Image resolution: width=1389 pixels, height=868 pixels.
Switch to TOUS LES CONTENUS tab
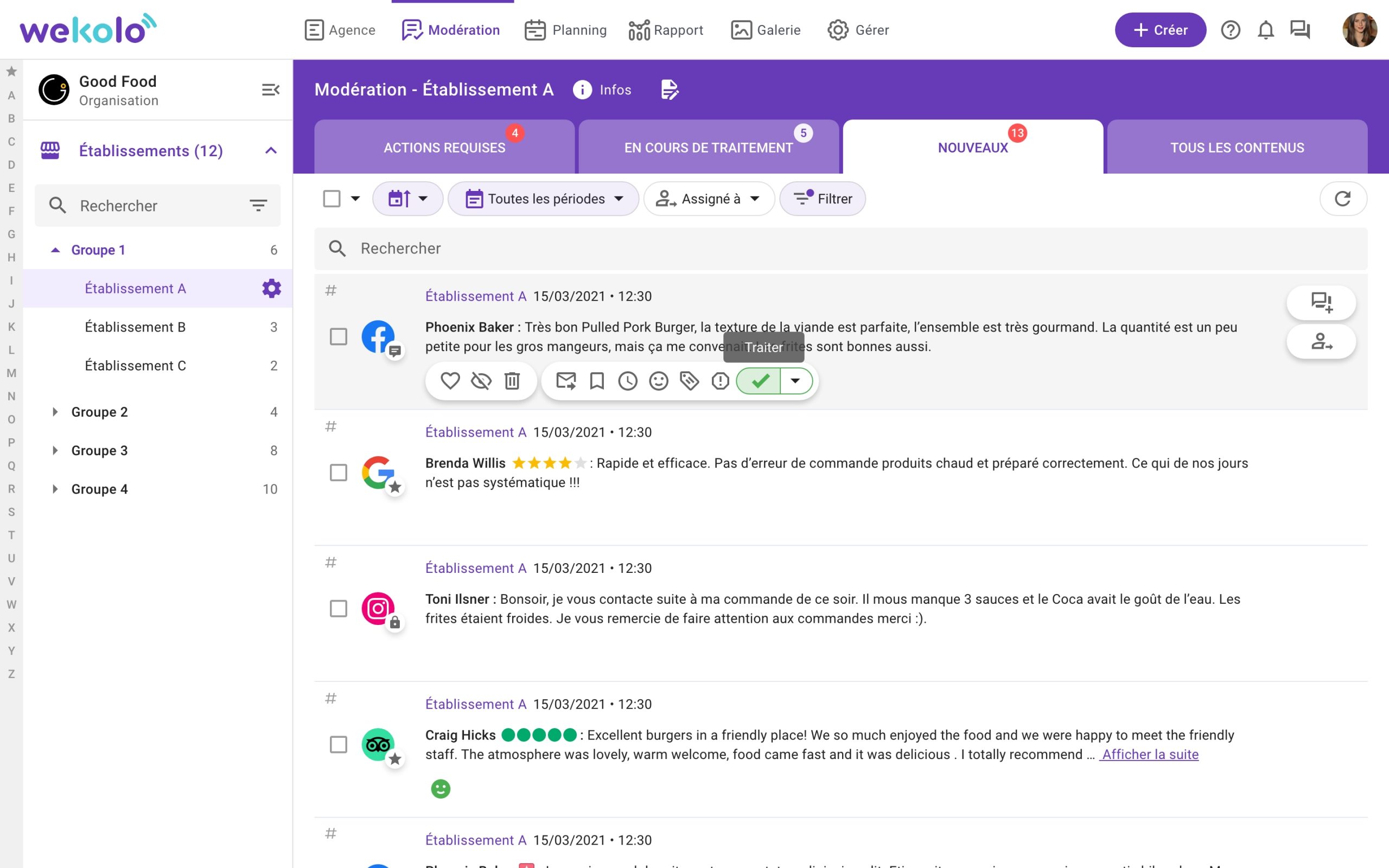pos(1237,146)
